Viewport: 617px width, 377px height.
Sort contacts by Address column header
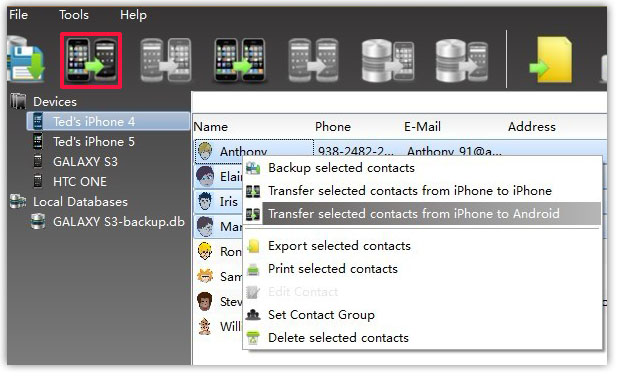click(x=532, y=127)
